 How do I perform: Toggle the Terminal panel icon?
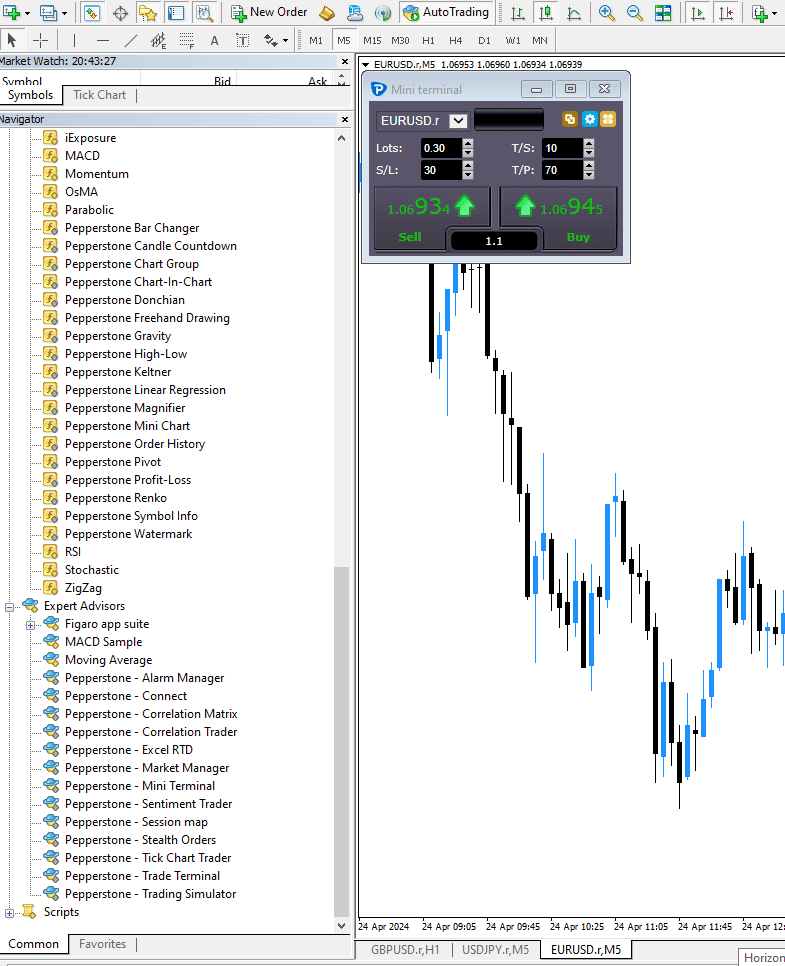point(176,12)
